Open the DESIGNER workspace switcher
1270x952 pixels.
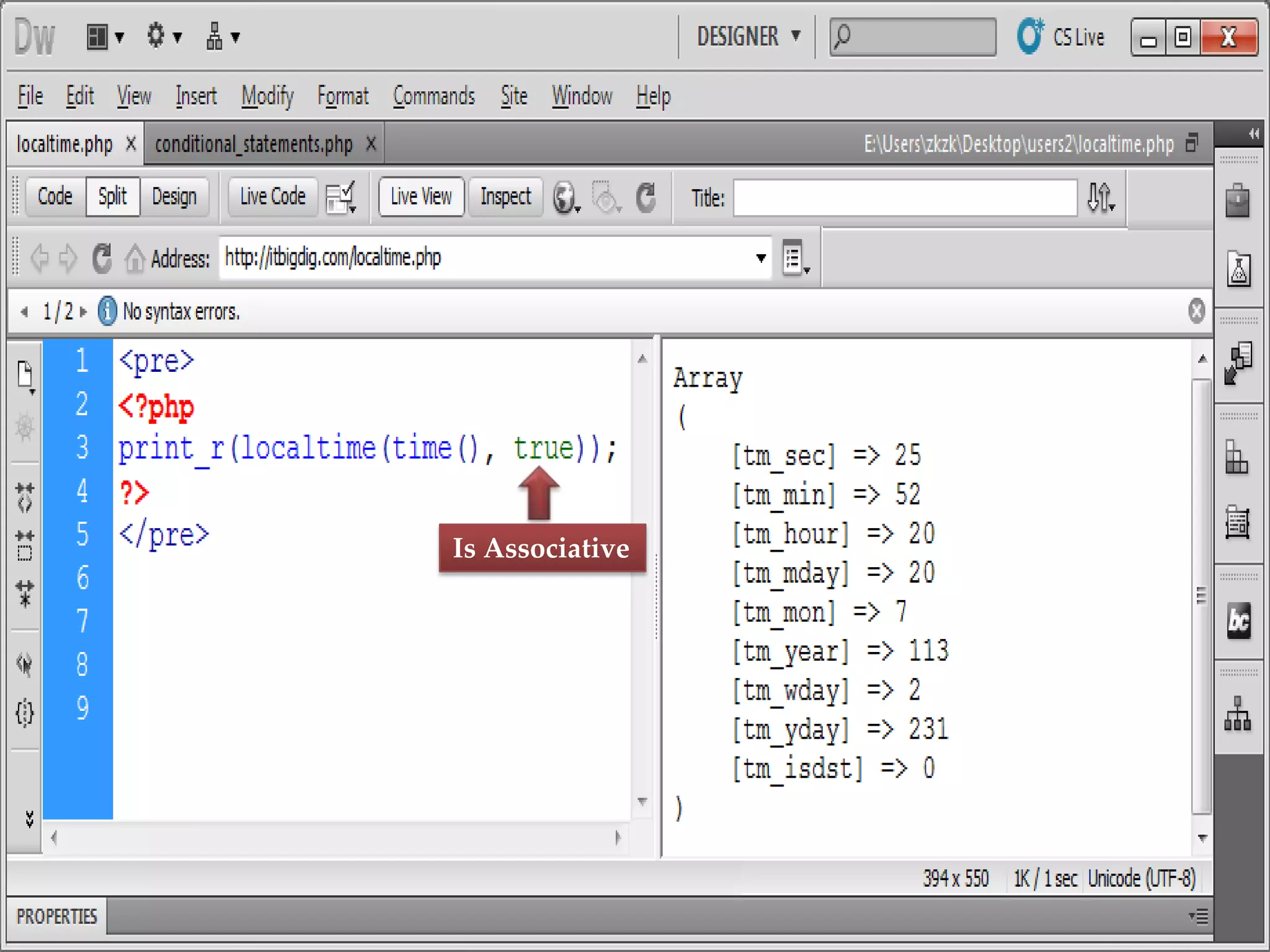click(748, 36)
